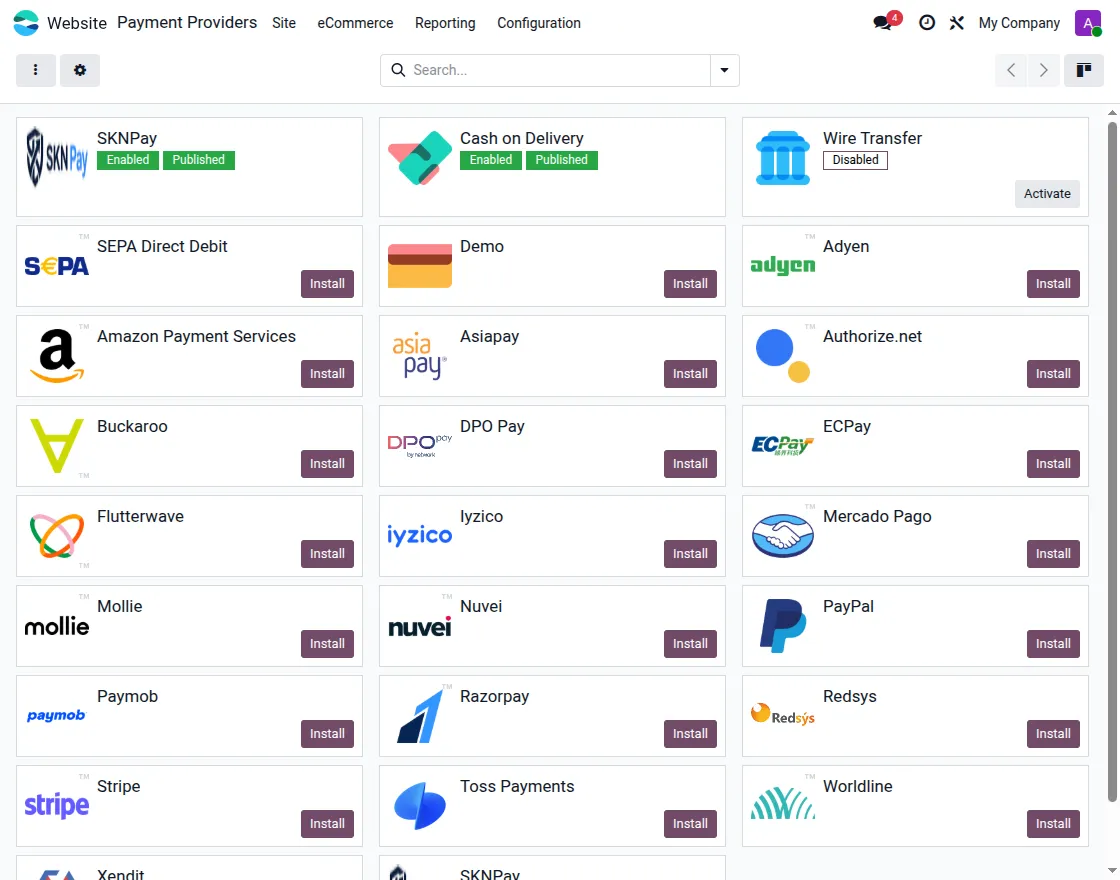The height and width of the screenshot is (880, 1120).
Task: Install the Mollie provider
Action: pyautogui.click(x=327, y=644)
